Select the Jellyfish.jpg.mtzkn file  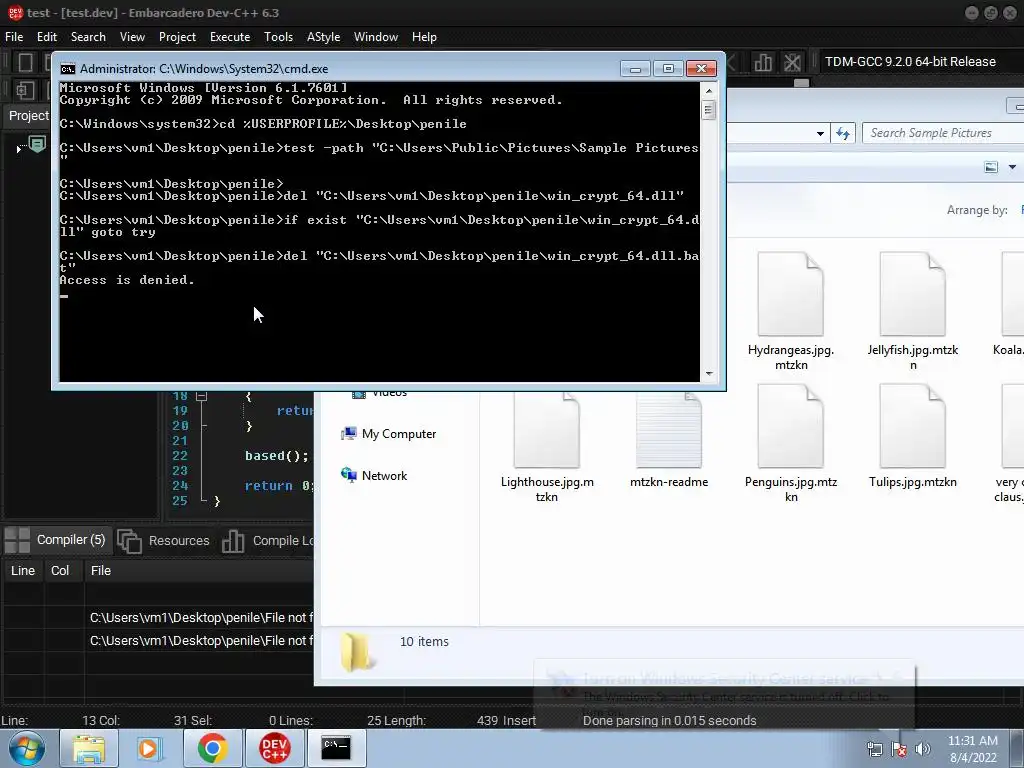pos(913,312)
